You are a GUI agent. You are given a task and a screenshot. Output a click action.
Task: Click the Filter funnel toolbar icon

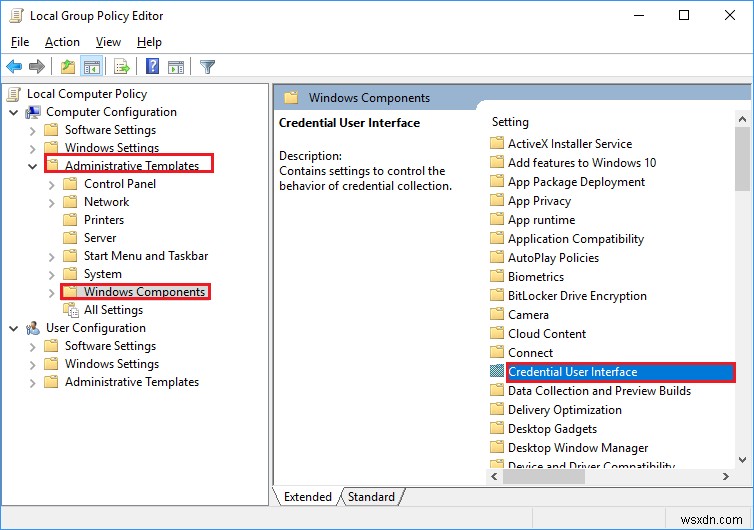coord(207,66)
